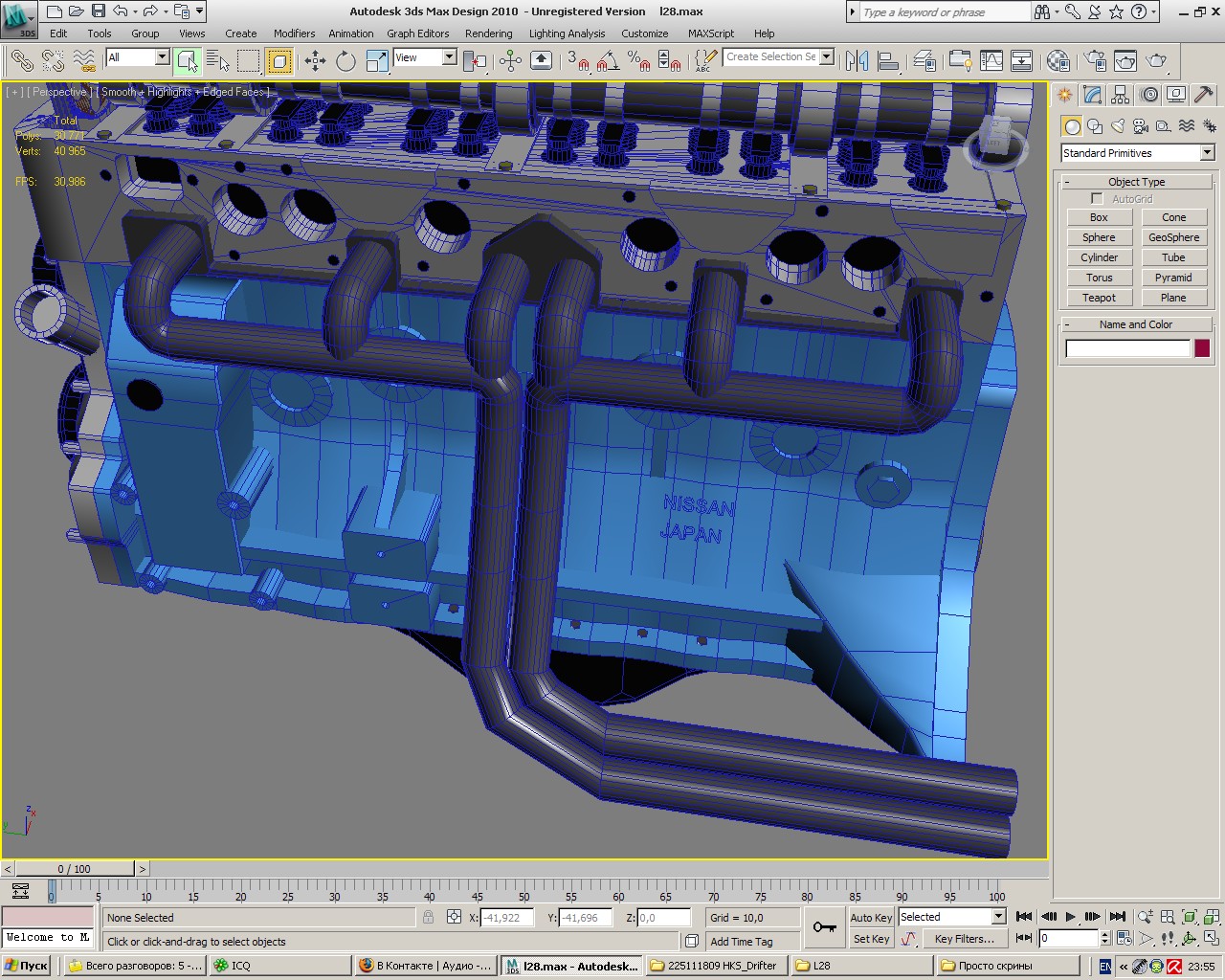Switch to the Modify panel tab

coord(1093,95)
